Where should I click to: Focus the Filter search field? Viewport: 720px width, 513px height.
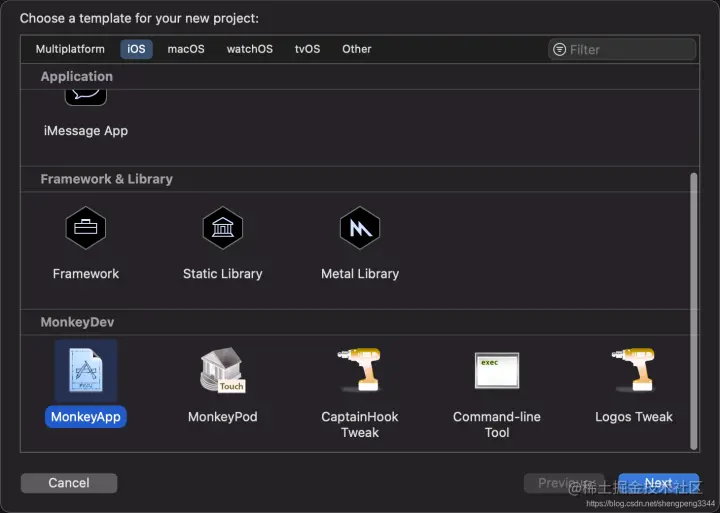622,49
